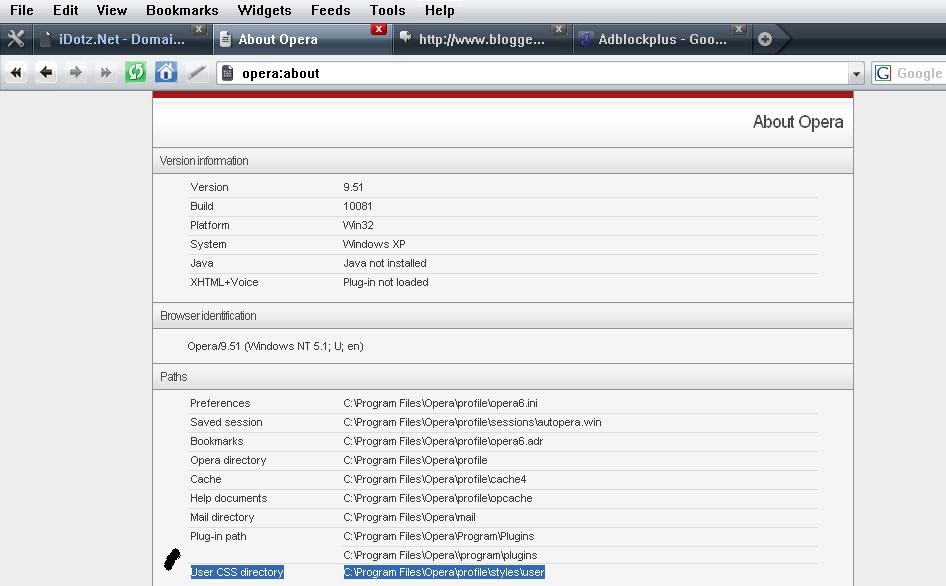Go back with the Back arrow
Screen dimensions: 946x586
(46, 73)
